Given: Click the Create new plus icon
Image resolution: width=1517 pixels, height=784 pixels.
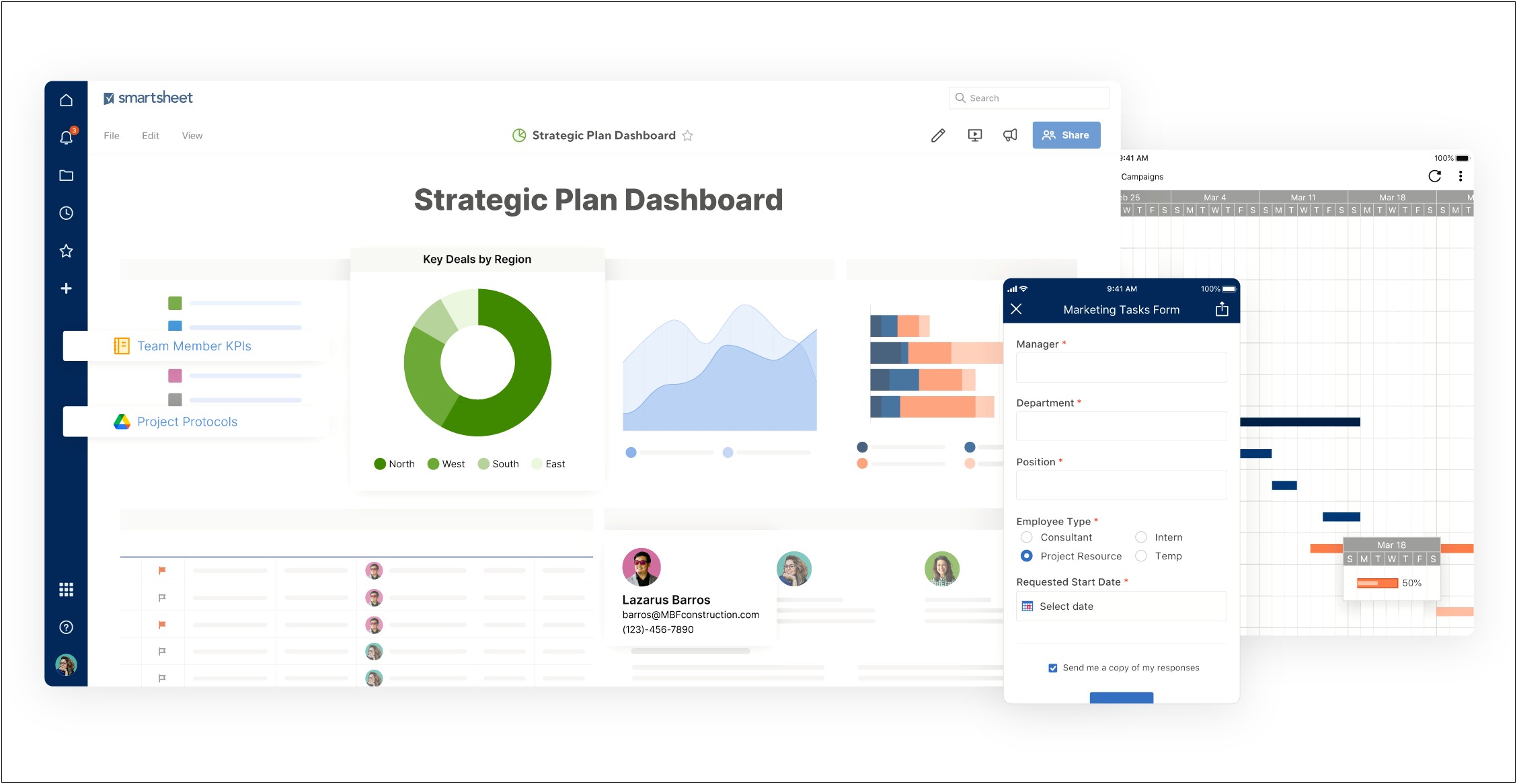Looking at the screenshot, I should click(66, 289).
